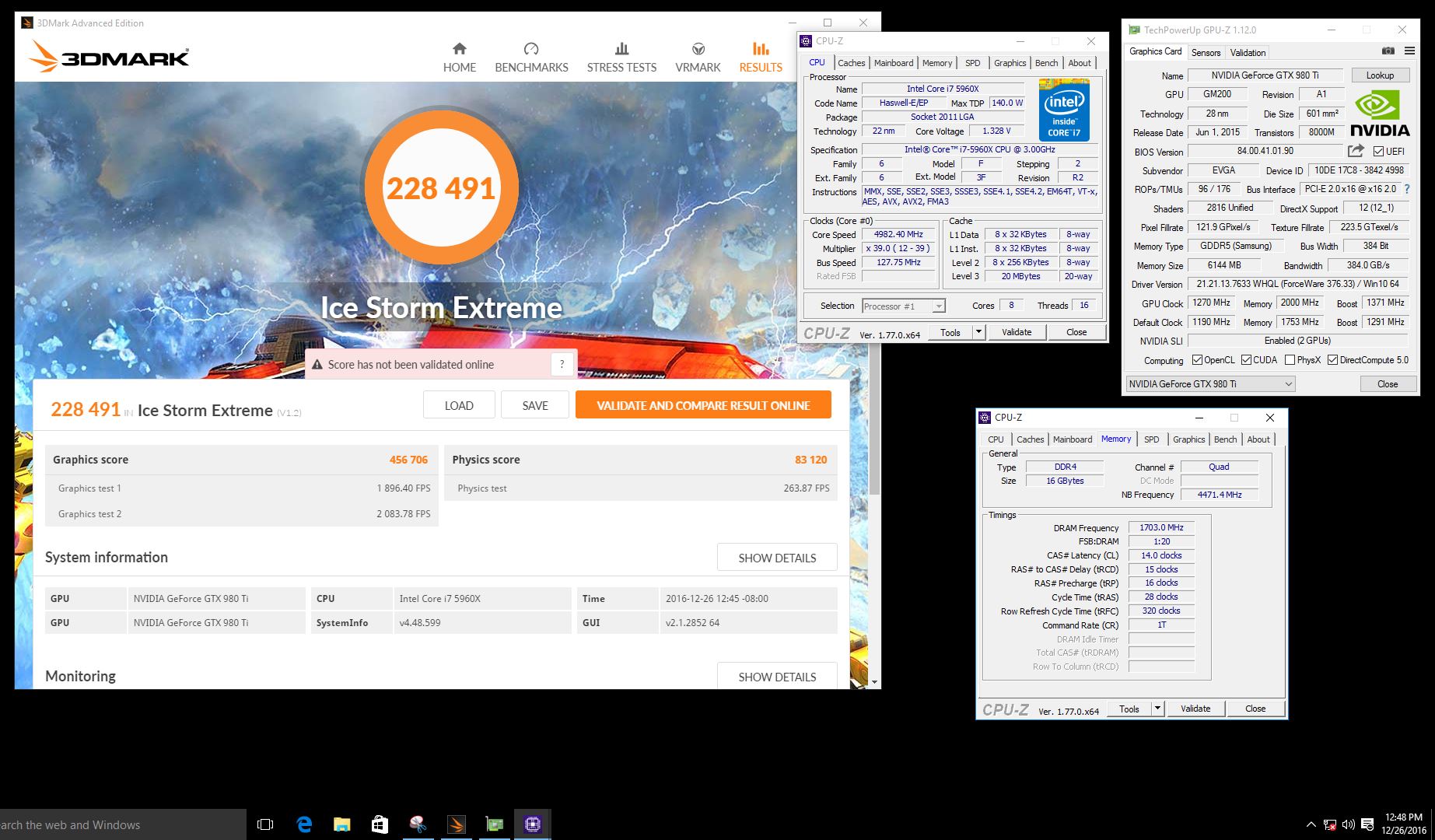Click the Core Speed value 4982.40 MHz

click(898, 234)
